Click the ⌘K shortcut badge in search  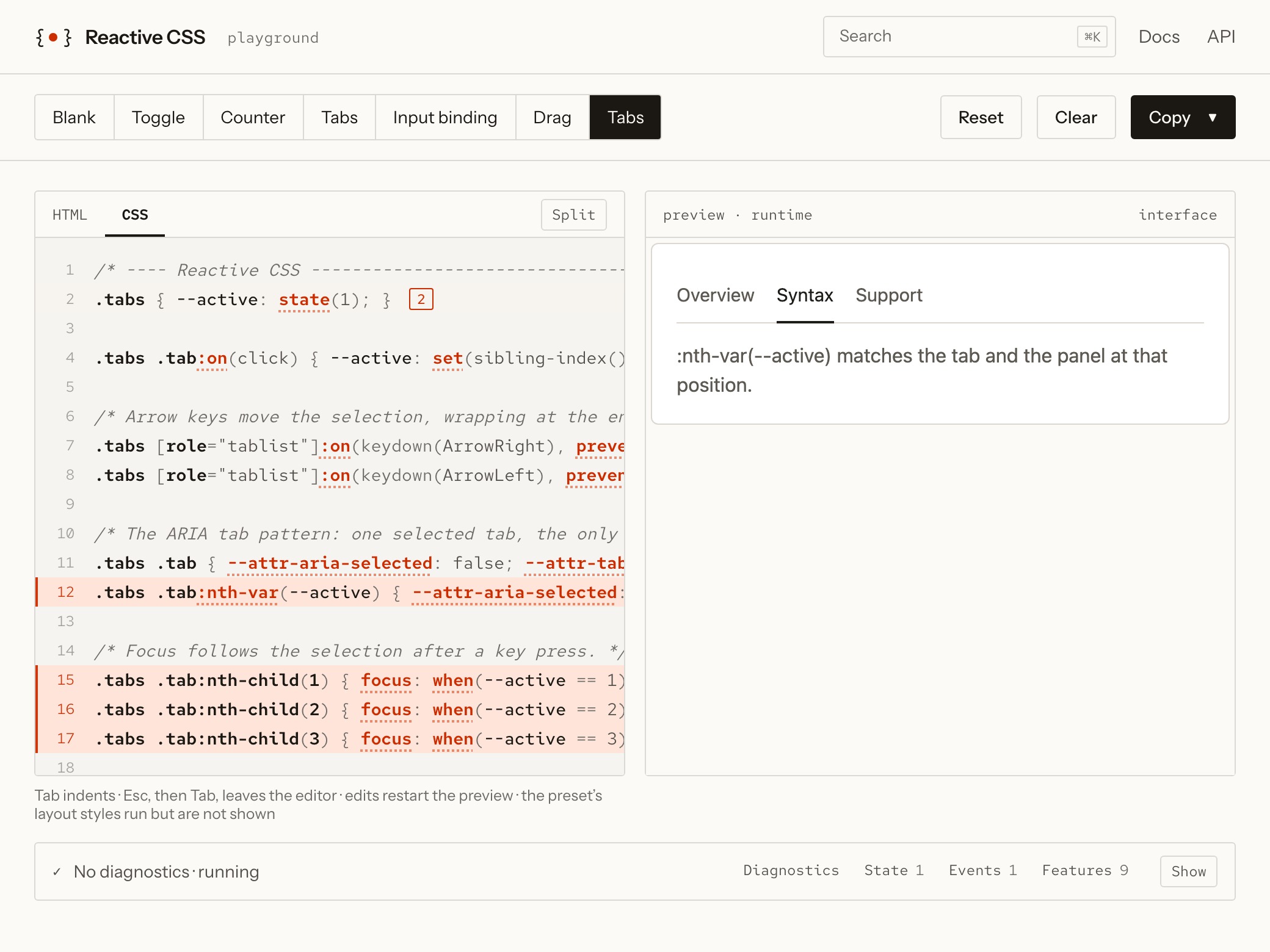[1092, 37]
